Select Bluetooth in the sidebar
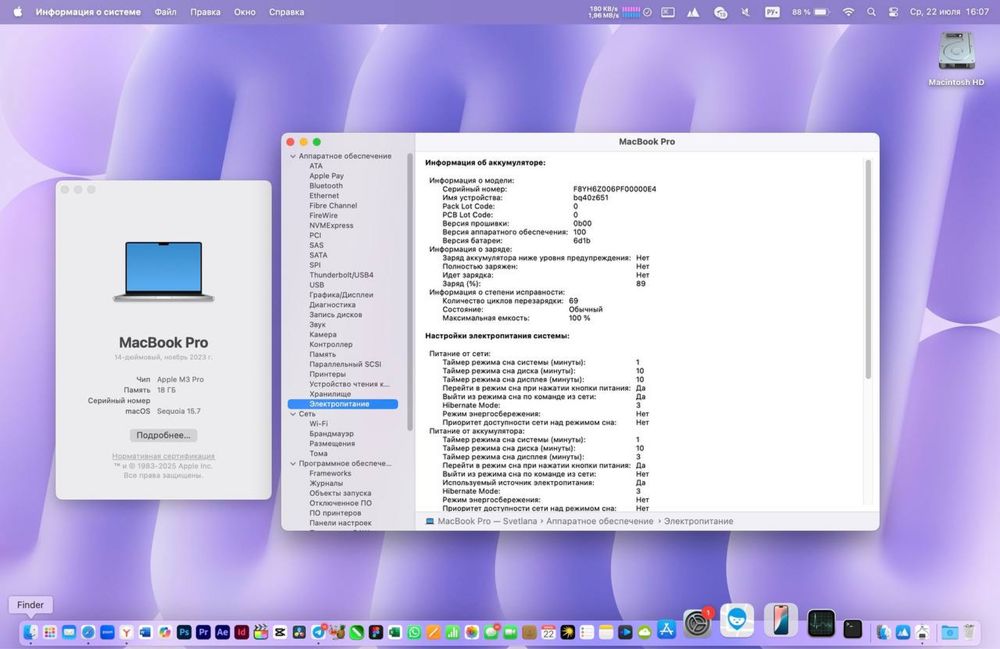Image resolution: width=1000 pixels, height=649 pixels. (326, 186)
